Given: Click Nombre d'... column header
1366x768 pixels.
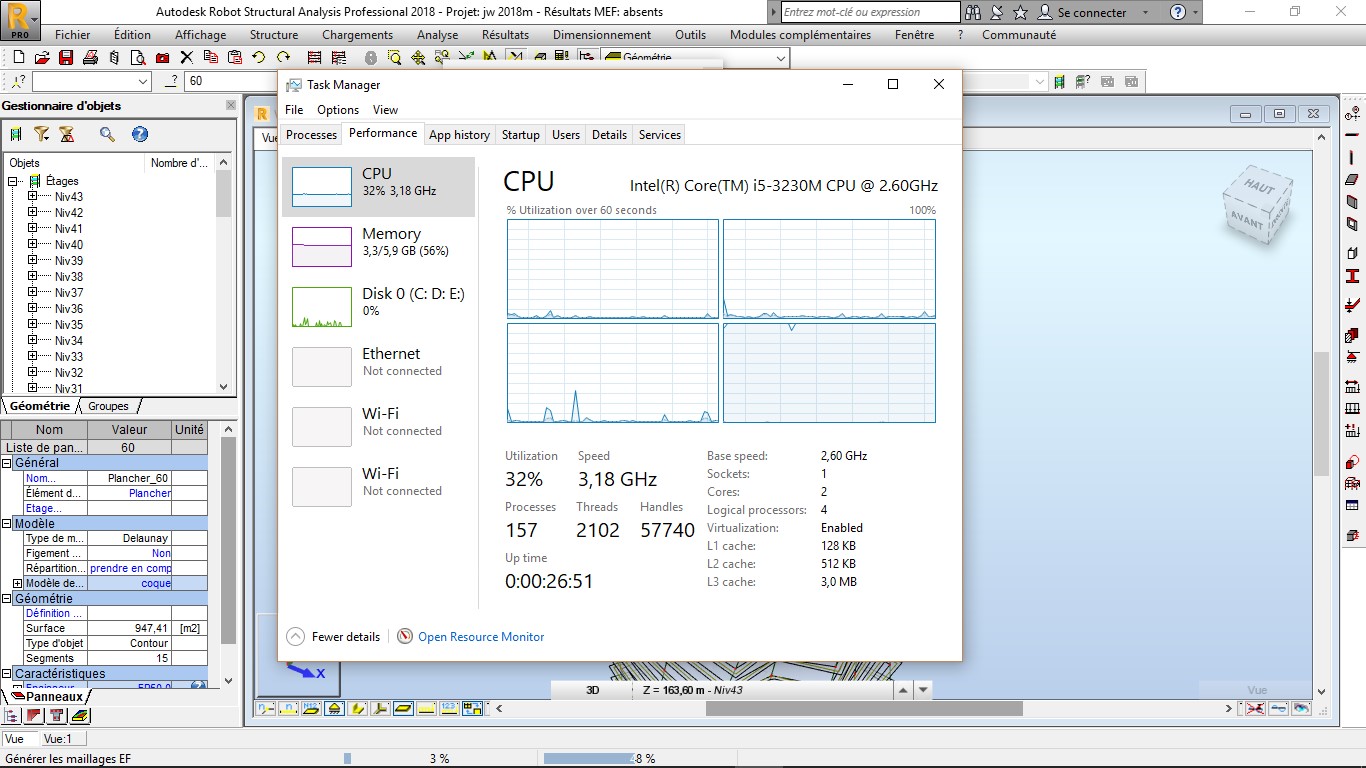Looking at the screenshot, I should [180, 163].
